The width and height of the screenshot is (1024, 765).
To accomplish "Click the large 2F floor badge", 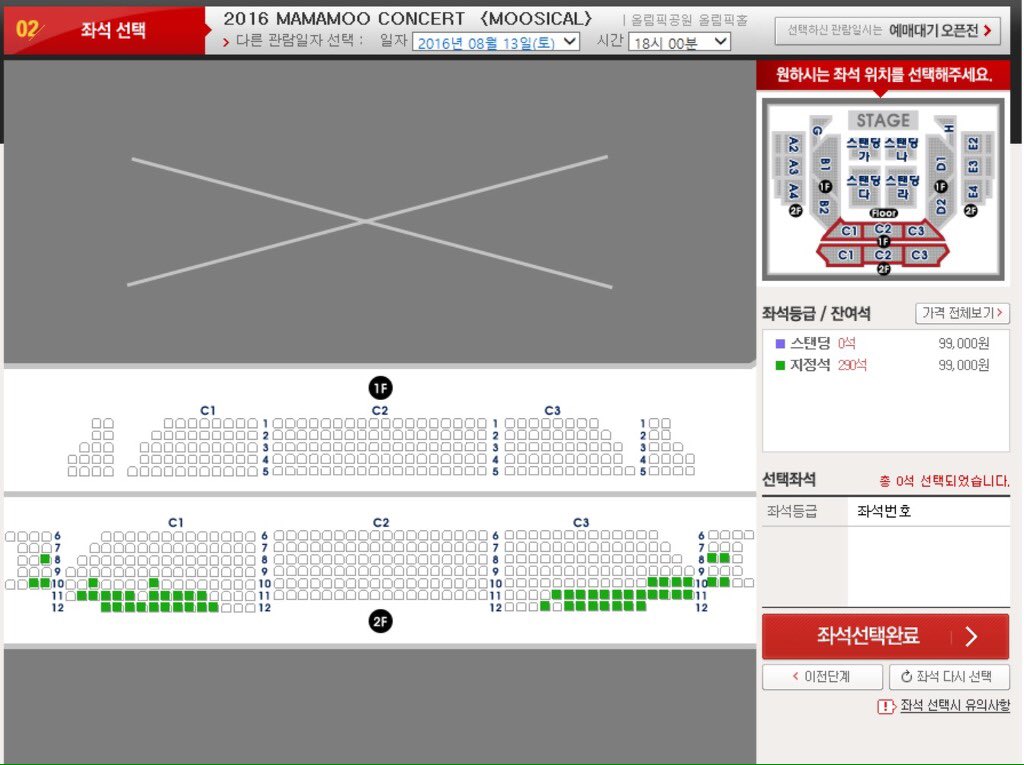I will click(380, 621).
